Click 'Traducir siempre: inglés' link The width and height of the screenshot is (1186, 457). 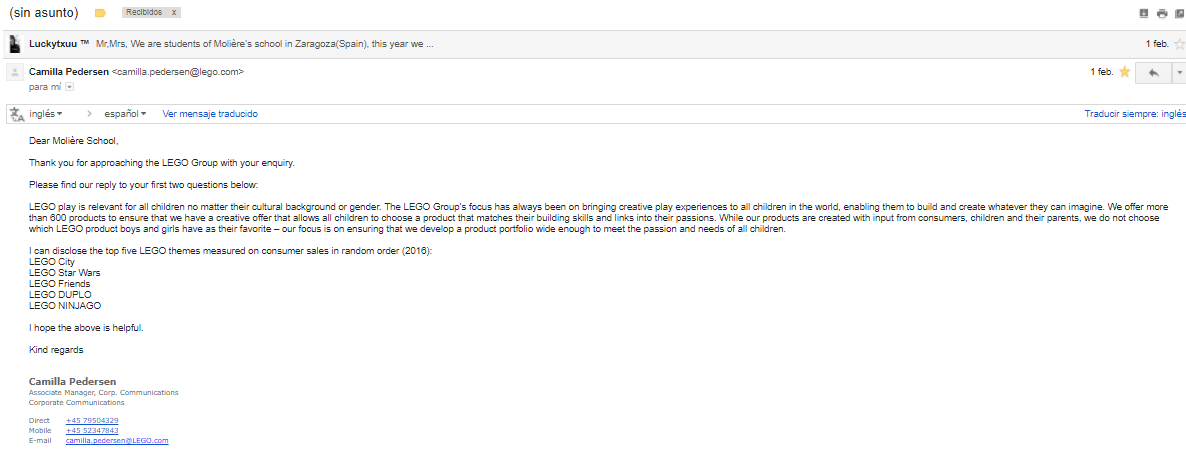(1134, 114)
